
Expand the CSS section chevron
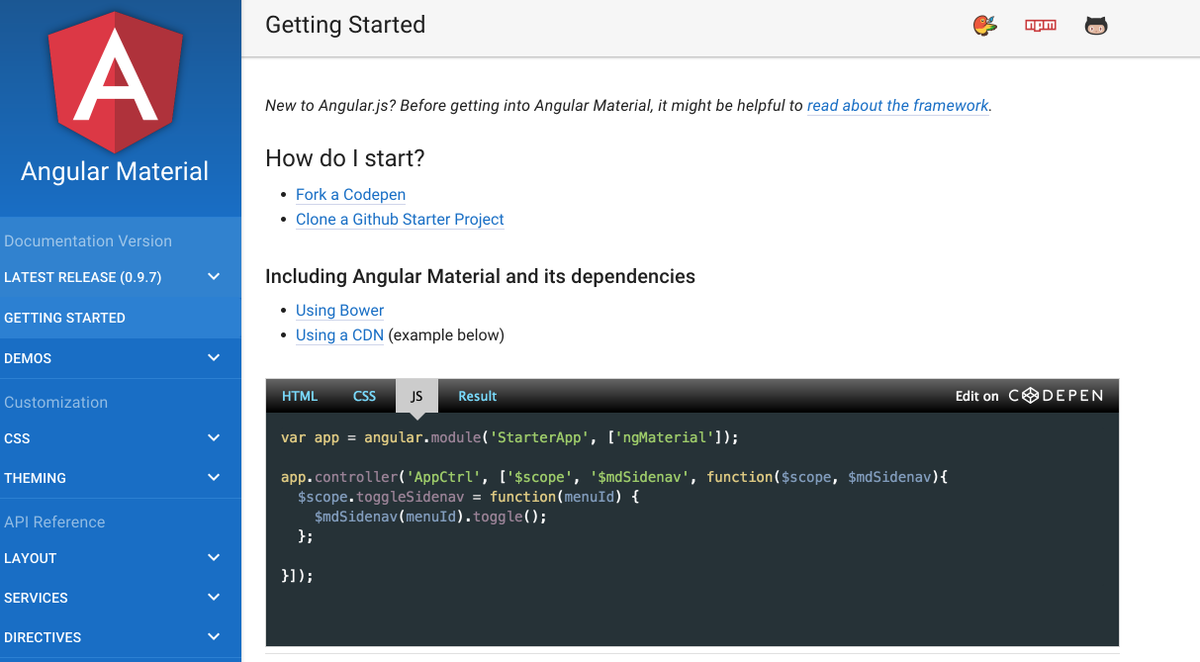[x=213, y=438]
